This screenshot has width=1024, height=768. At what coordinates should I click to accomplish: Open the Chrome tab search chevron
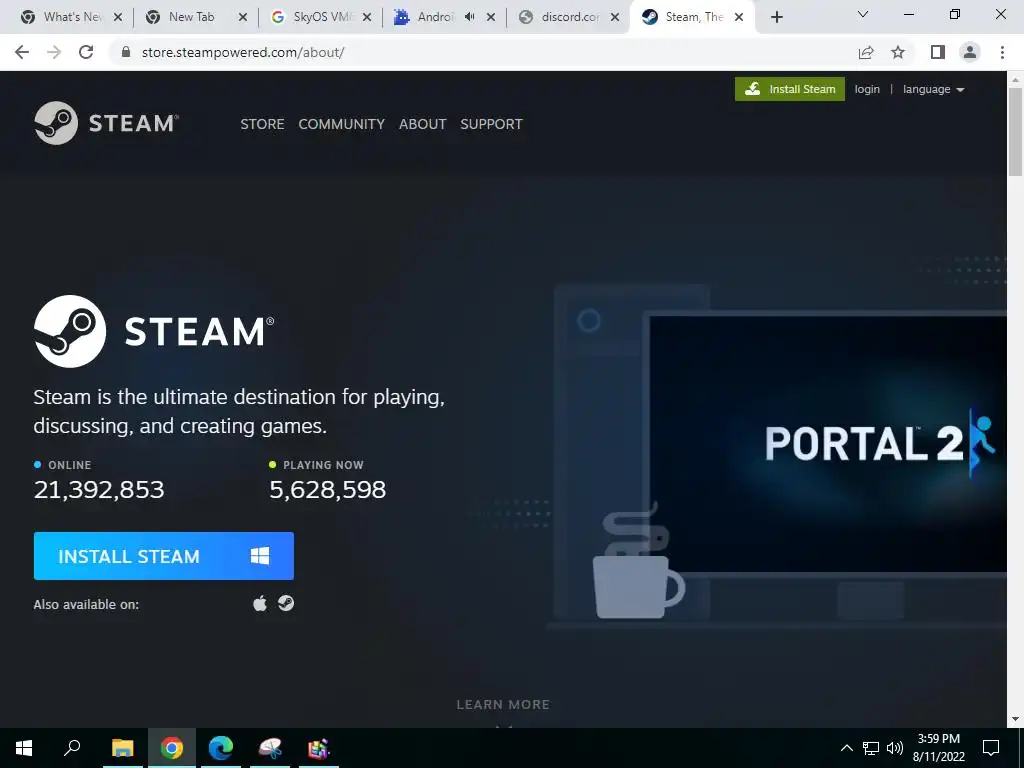(863, 14)
